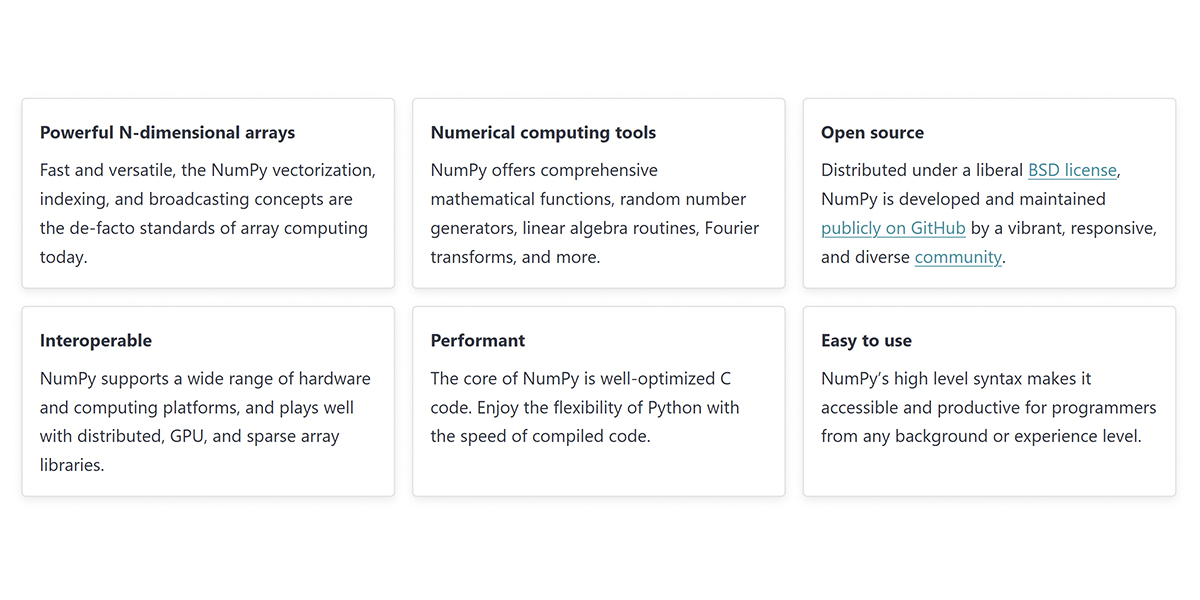This screenshot has height=600, width=1200.
Task: Click the Numerical computing tools heading
Action: (543, 132)
